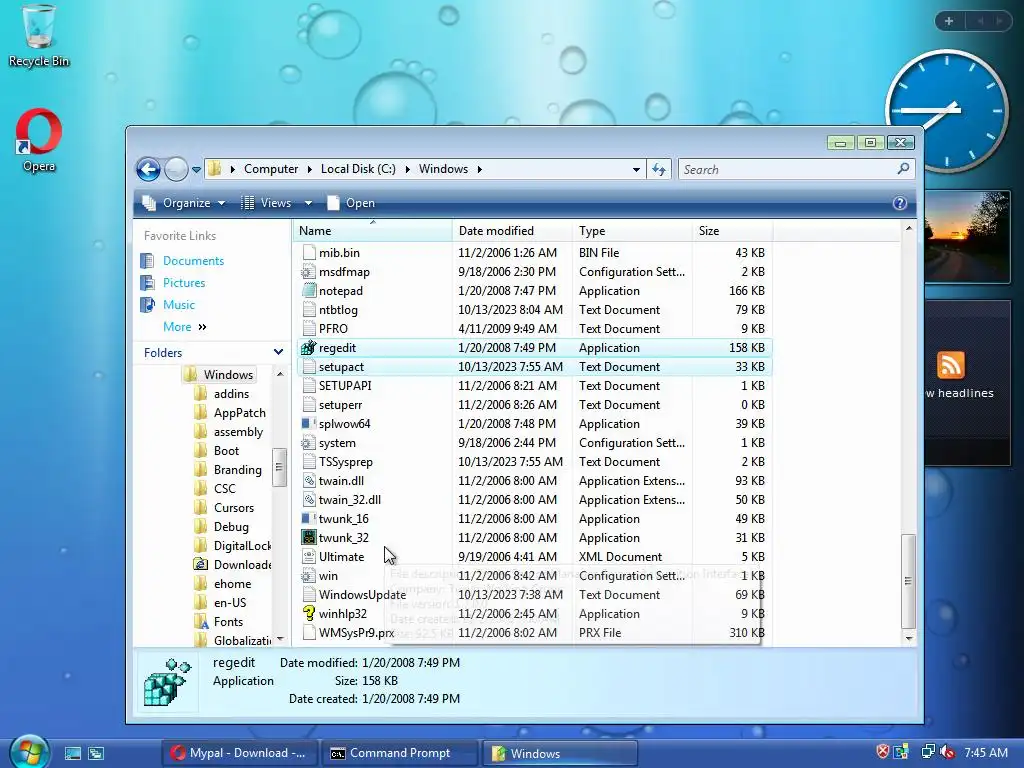Select the notepad application icon
The width and height of the screenshot is (1024, 768).
pos(308,291)
